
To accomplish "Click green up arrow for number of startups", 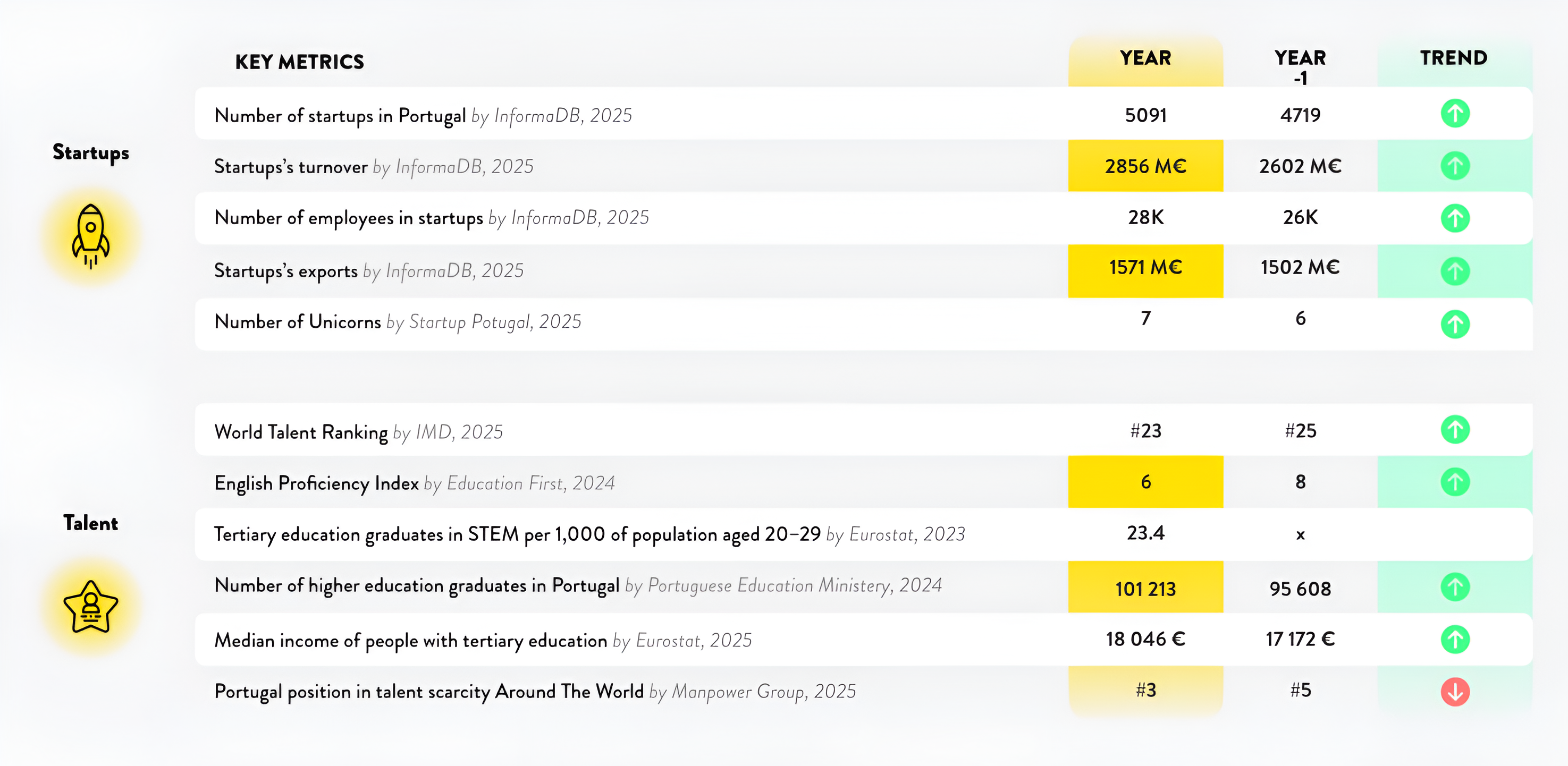I will click(1455, 114).
